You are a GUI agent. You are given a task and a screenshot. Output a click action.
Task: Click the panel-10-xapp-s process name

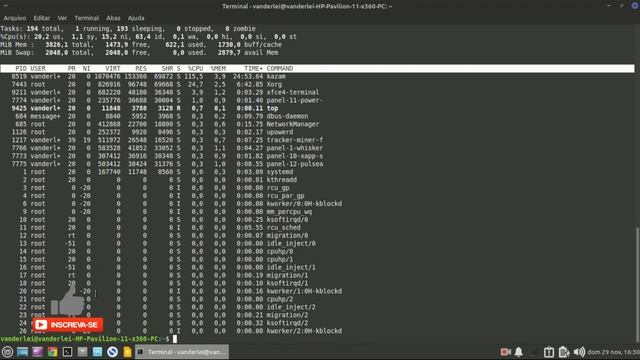(x=295, y=156)
